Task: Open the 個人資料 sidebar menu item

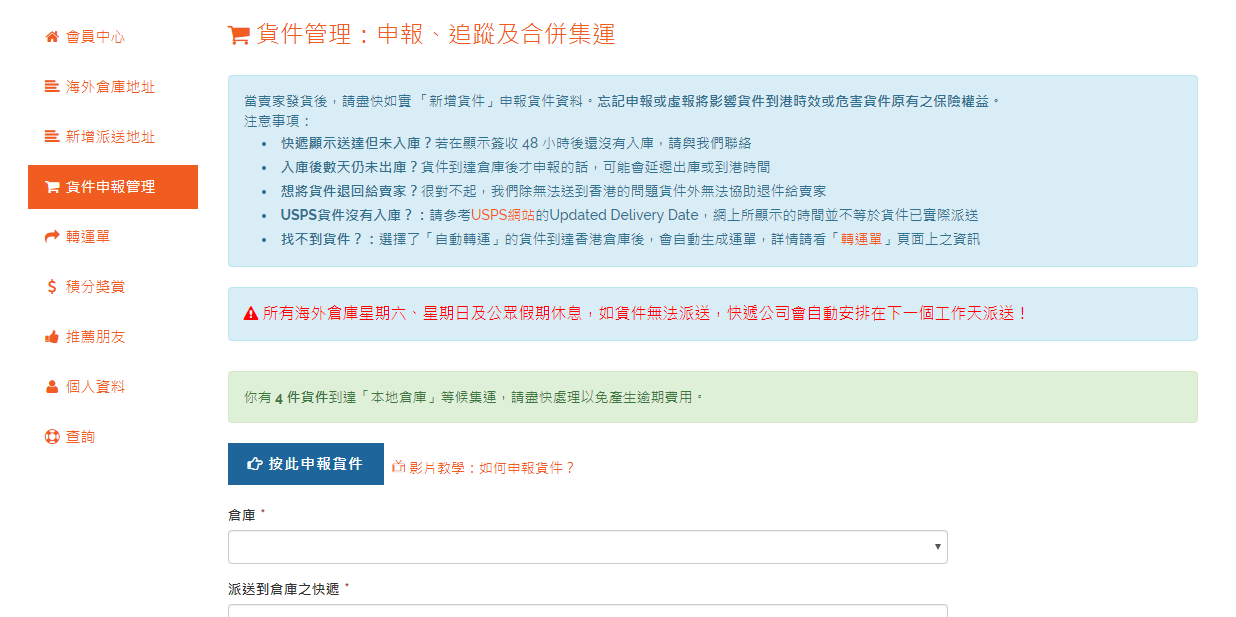Action: [x=95, y=387]
